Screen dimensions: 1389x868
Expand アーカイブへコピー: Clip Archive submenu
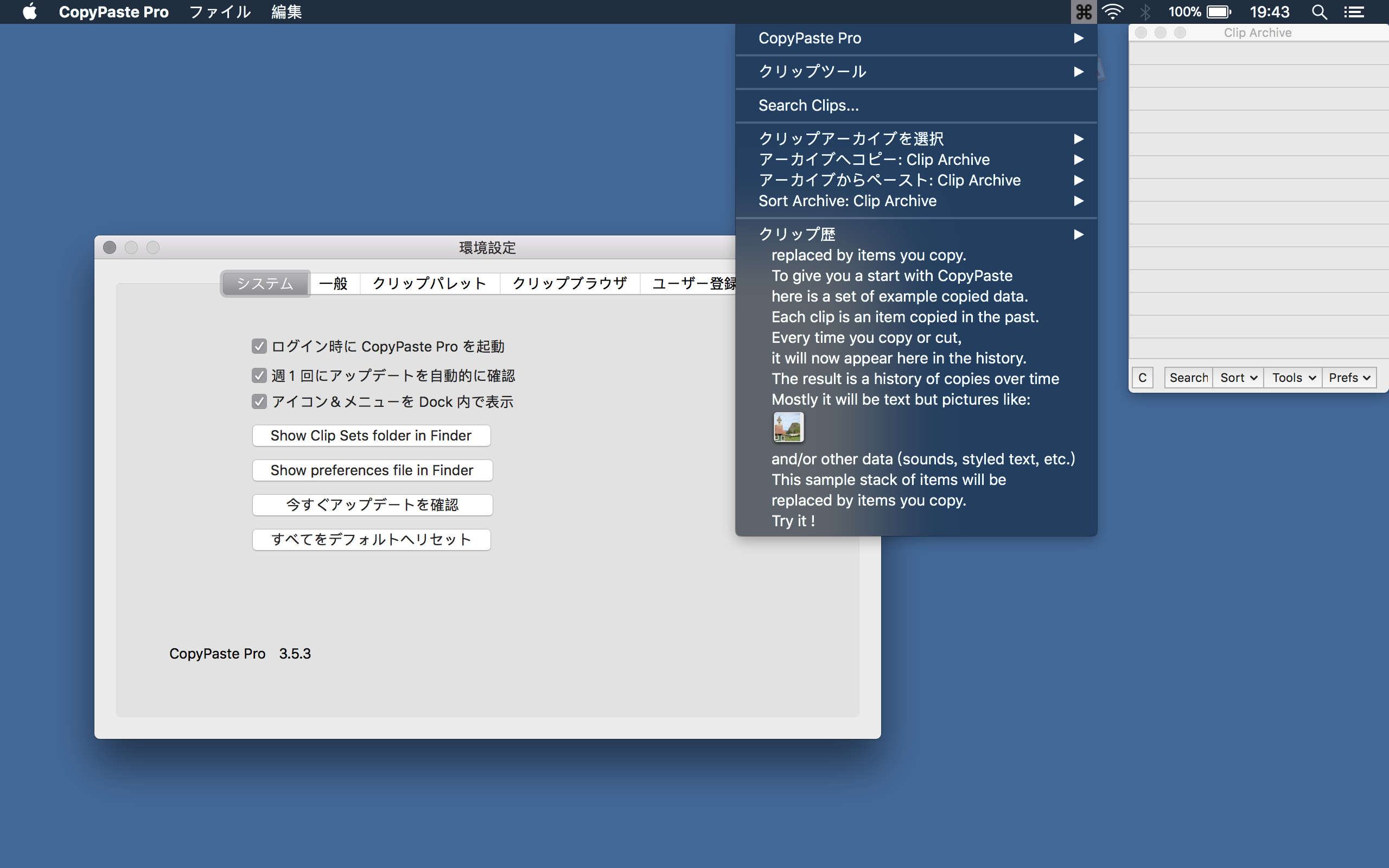click(x=916, y=159)
